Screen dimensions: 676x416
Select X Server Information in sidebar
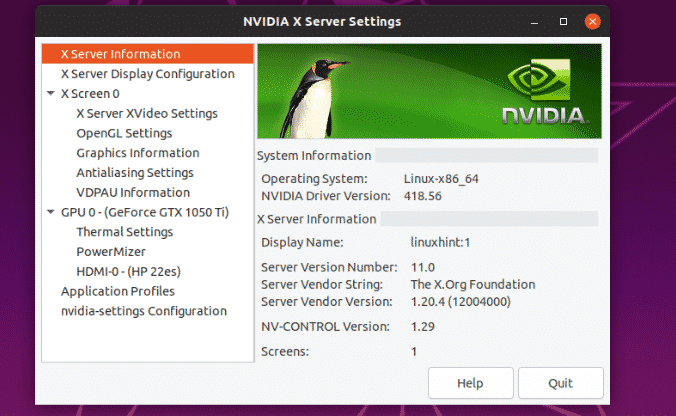(120, 54)
